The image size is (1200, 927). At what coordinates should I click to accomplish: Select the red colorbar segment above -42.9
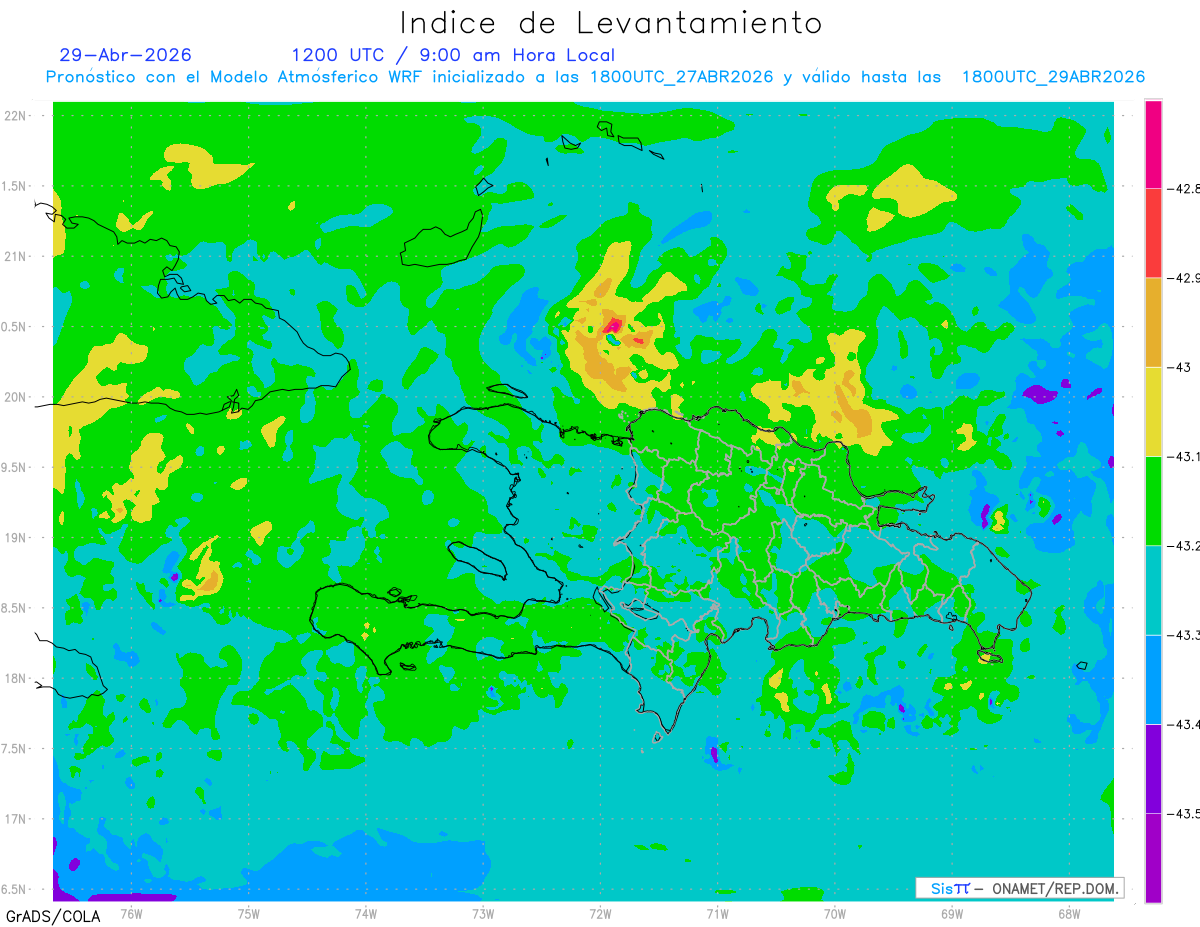(x=1153, y=232)
